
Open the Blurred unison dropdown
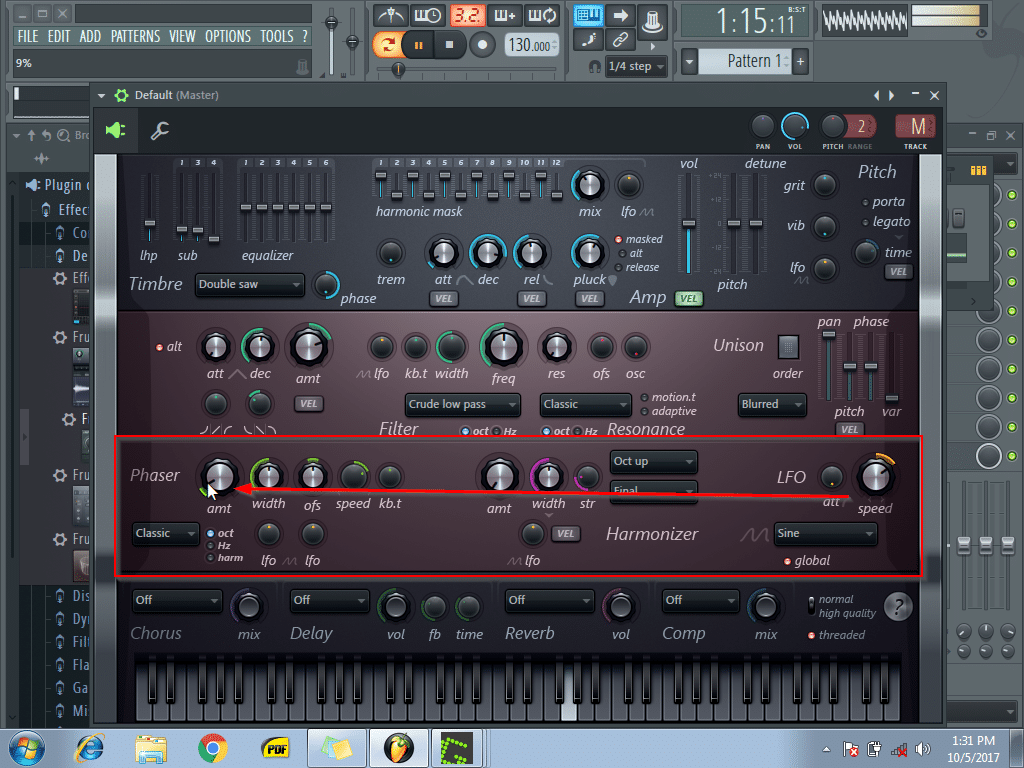coord(772,405)
